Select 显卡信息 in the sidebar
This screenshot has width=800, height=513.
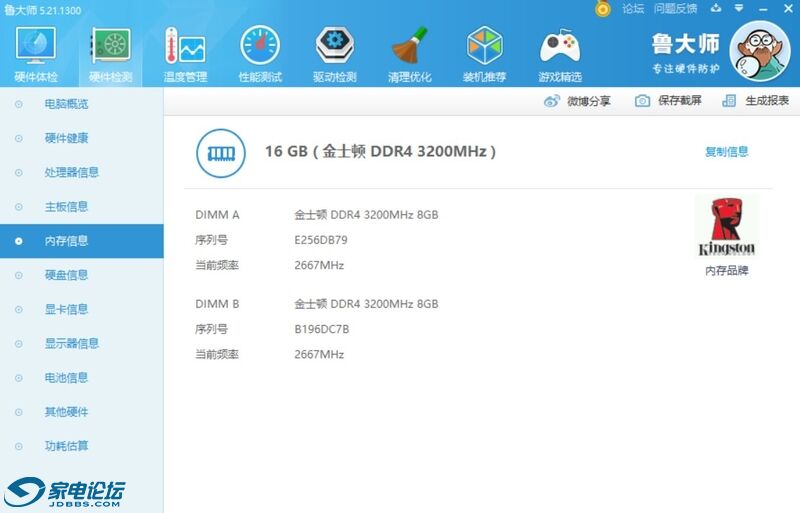click(82, 309)
